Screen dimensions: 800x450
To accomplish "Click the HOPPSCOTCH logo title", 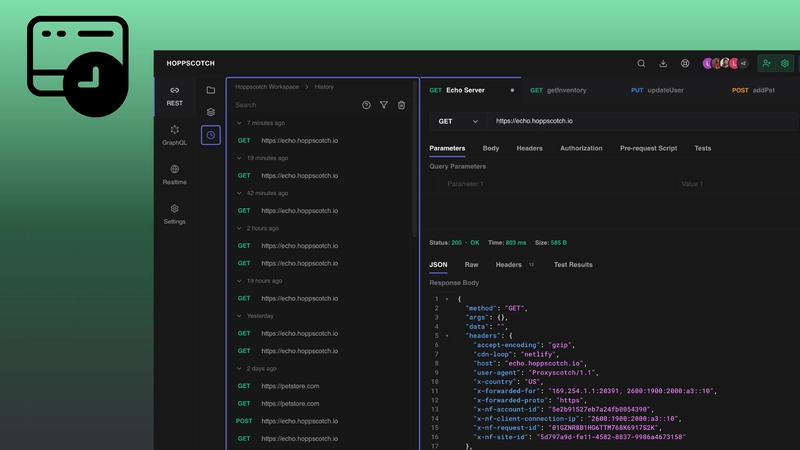I will [x=190, y=63].
